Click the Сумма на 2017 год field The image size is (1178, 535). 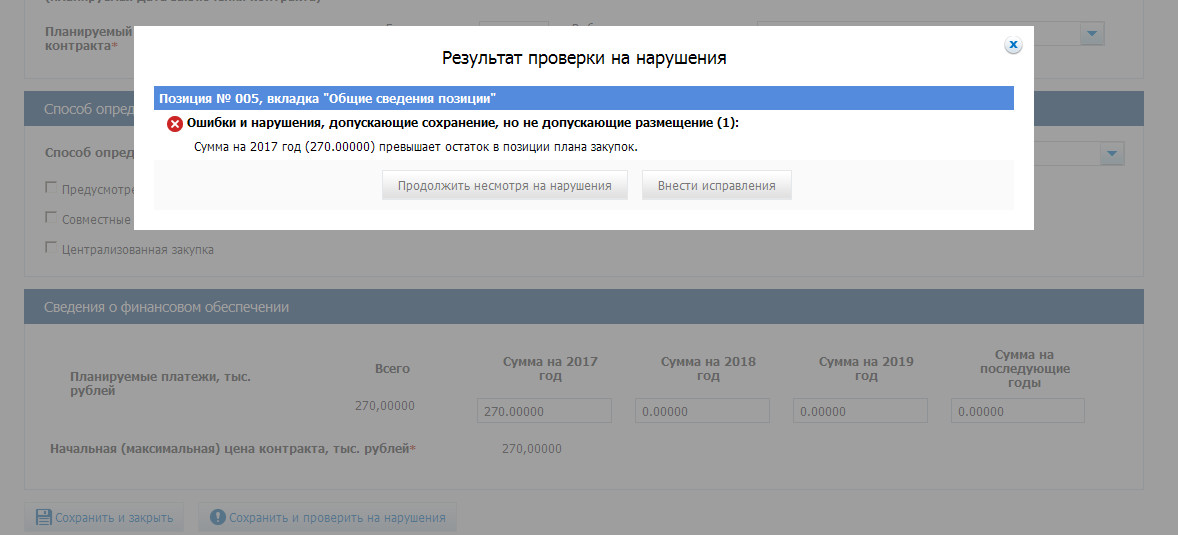544,411
